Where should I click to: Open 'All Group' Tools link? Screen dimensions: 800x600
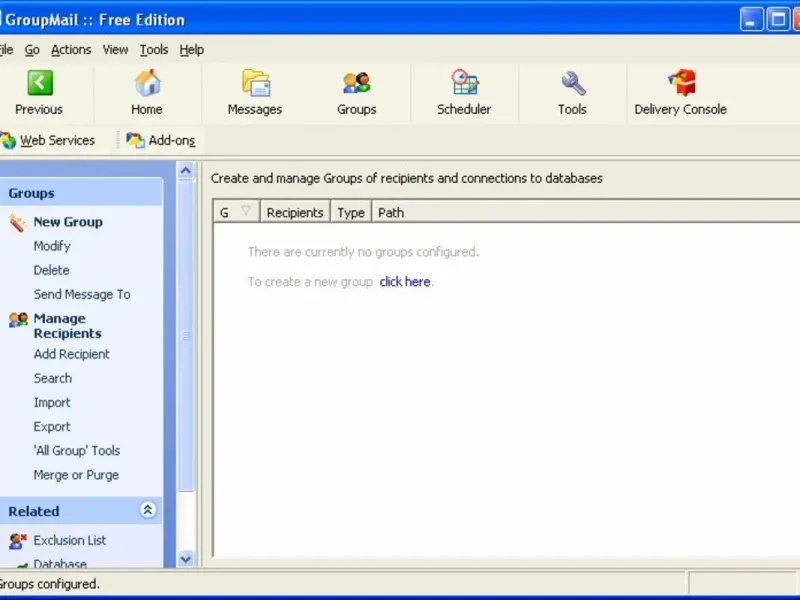pos(77,451)
